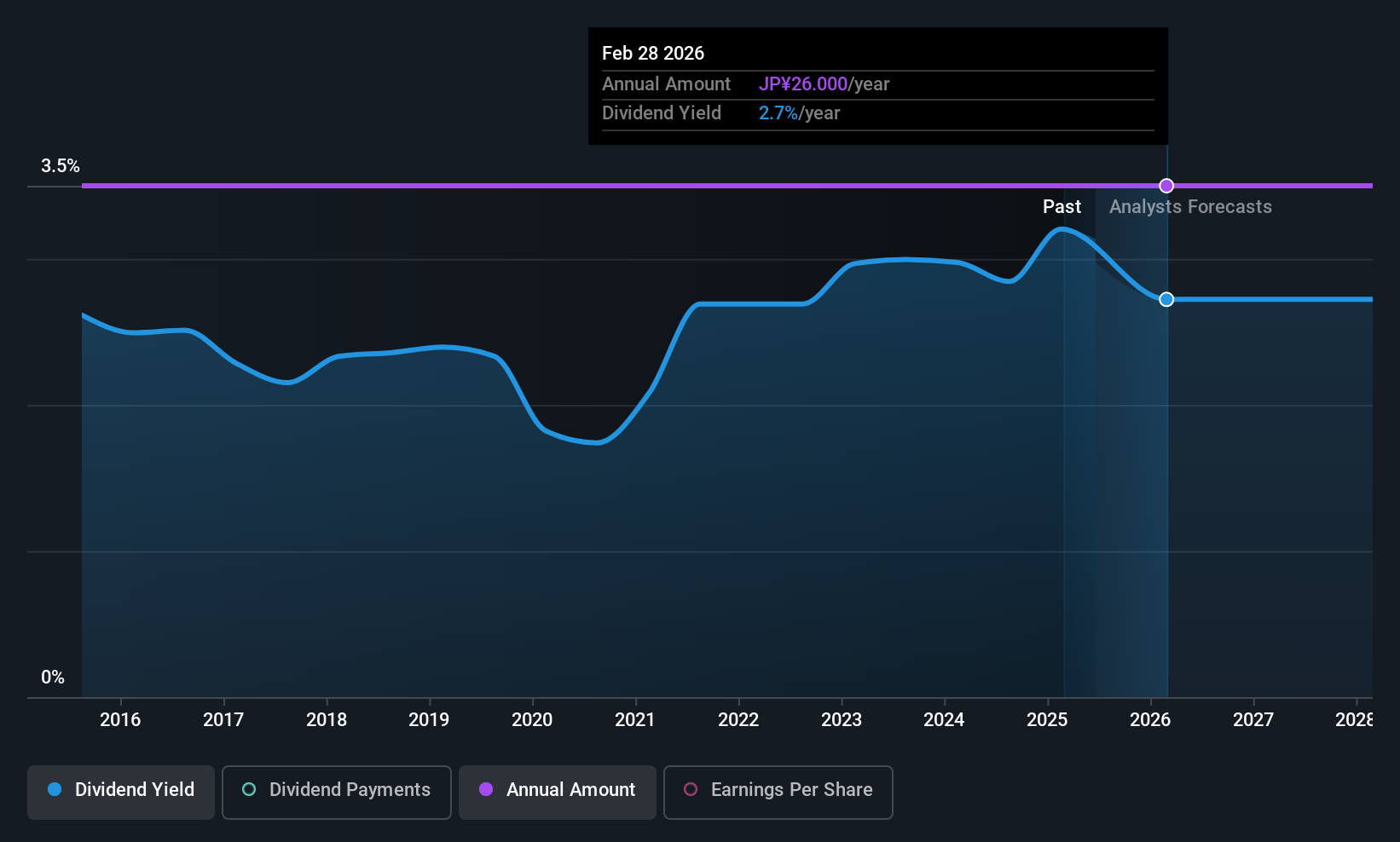Click the 2022 x-axis label
Viewport: 1400px width, 842px height.
click(x=738, y=720)
